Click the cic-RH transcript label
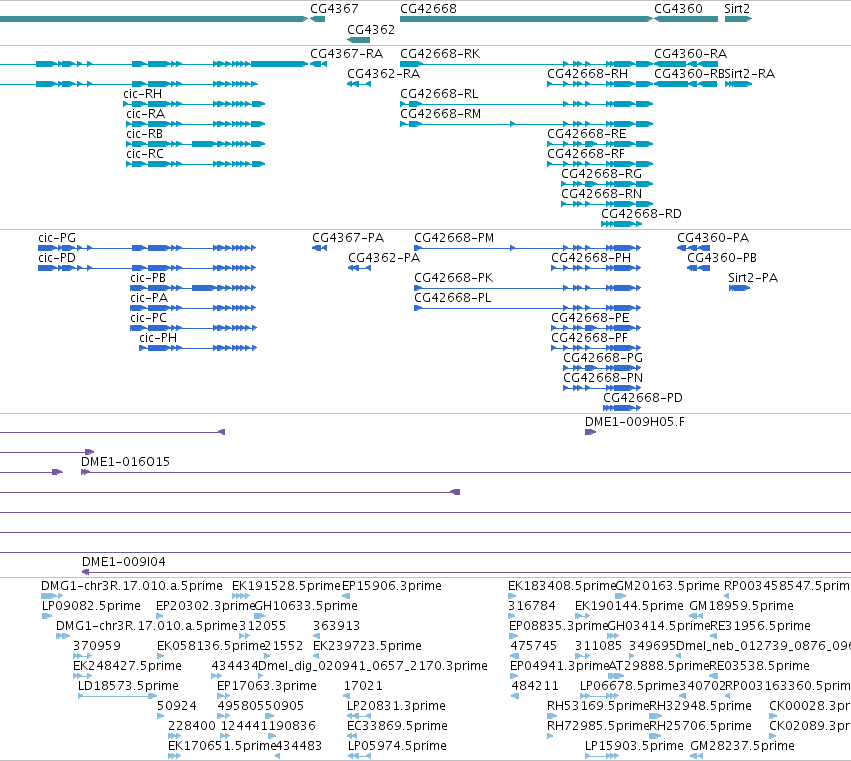Image resolution: width=851 pixels, height=761 pixels. tap(142, 94)
